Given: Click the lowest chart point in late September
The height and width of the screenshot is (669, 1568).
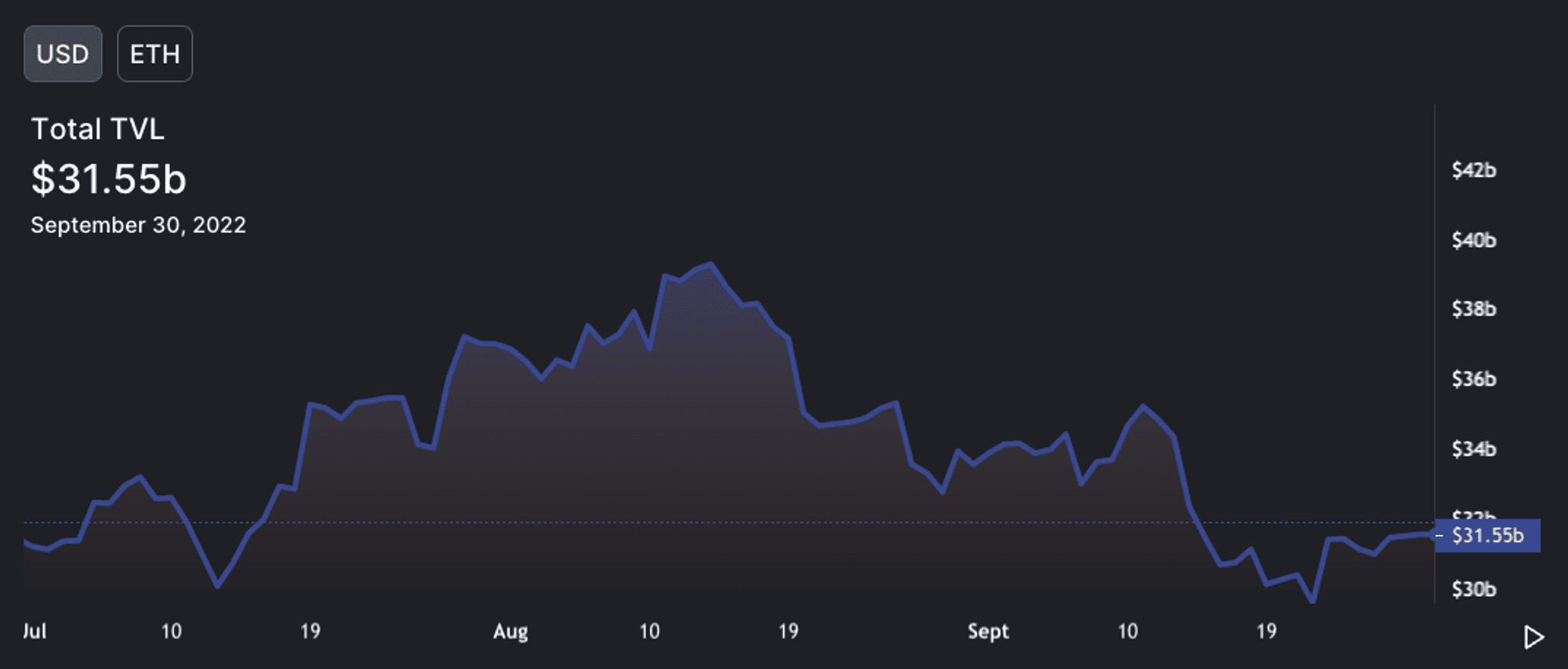Looking at the screenshot, I should [x=1312, y=601].
